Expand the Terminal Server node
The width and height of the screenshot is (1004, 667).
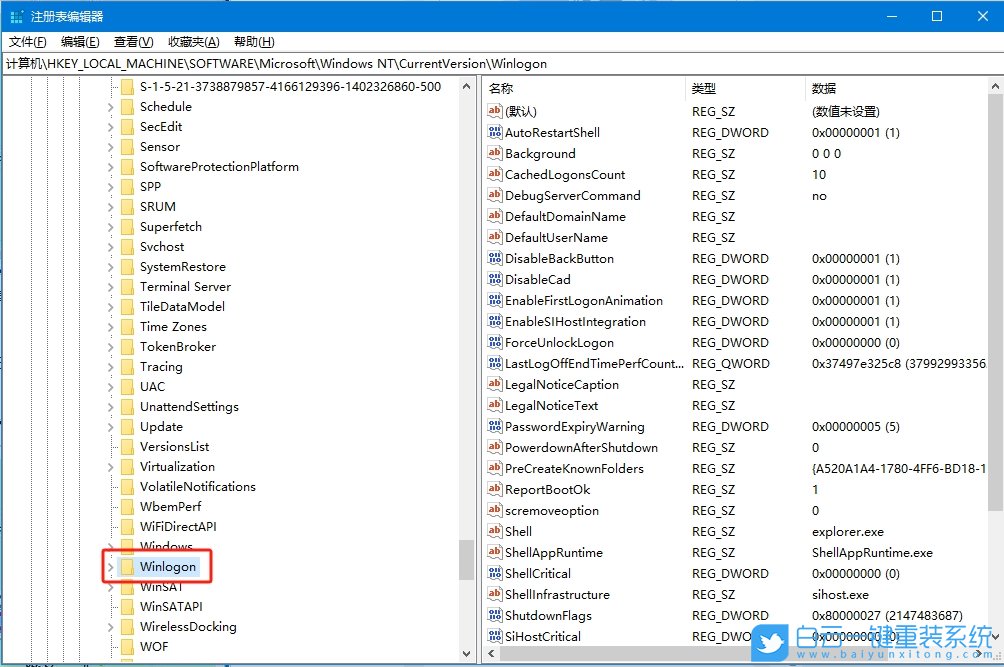coord(110,286)
